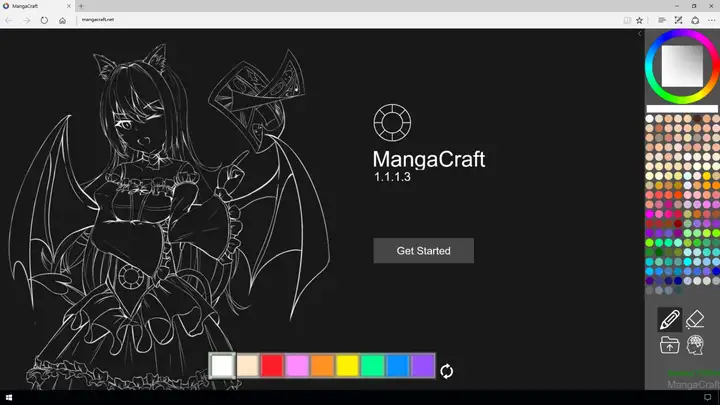Viewport: 720px width, 405px height.
Task: Pick the pink swatch in bottom palette
Action: point(297,366)
